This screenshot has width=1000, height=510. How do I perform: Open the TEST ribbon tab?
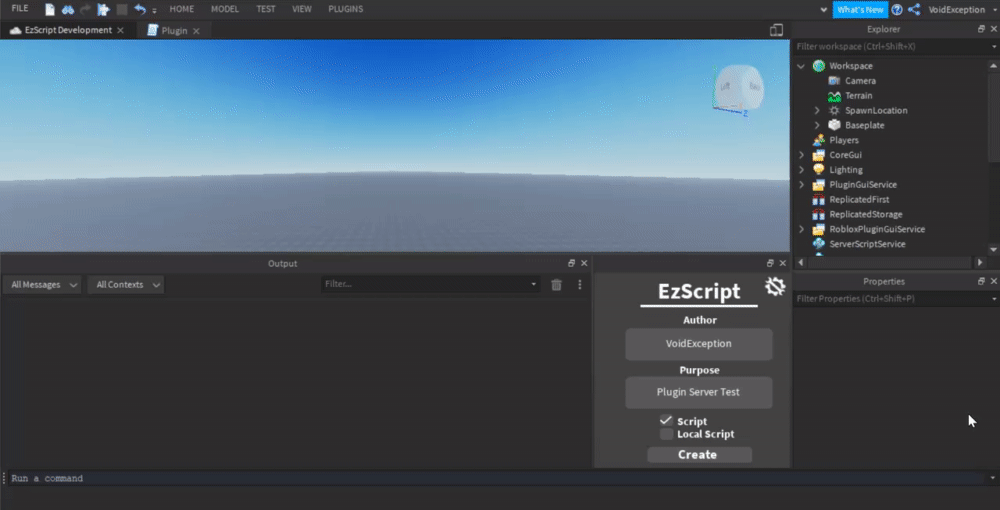click(x=266, y=9)
